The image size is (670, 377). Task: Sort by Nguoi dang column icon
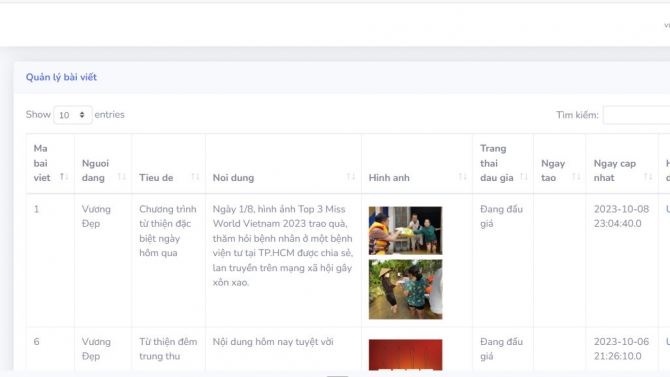[x=122, y=177]
